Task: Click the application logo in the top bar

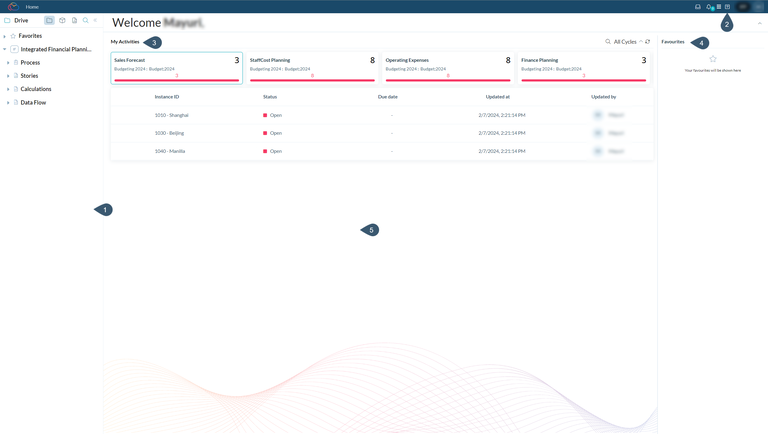Action: tap(12, 6)
